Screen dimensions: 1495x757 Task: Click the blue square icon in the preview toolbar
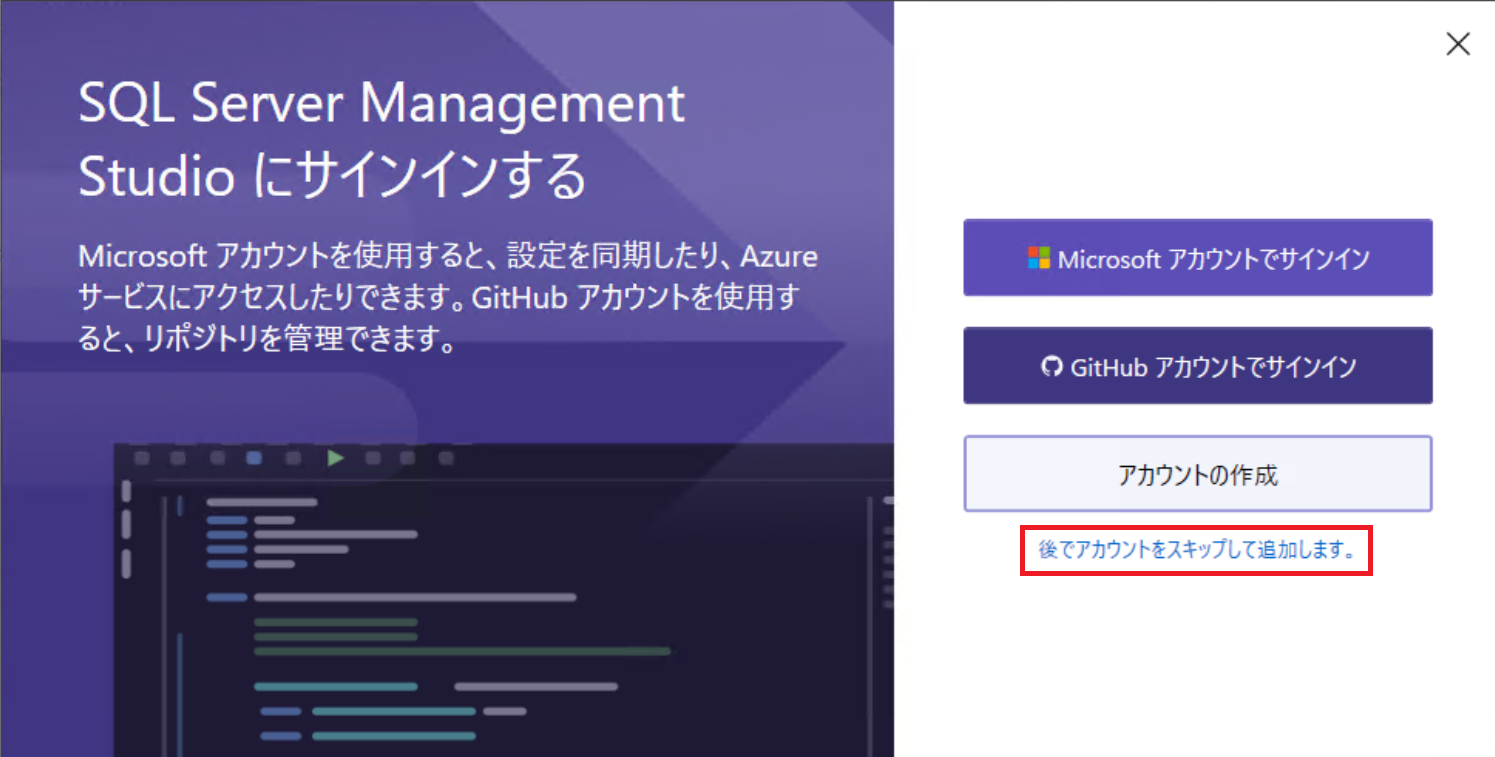[x=254, y=458]
